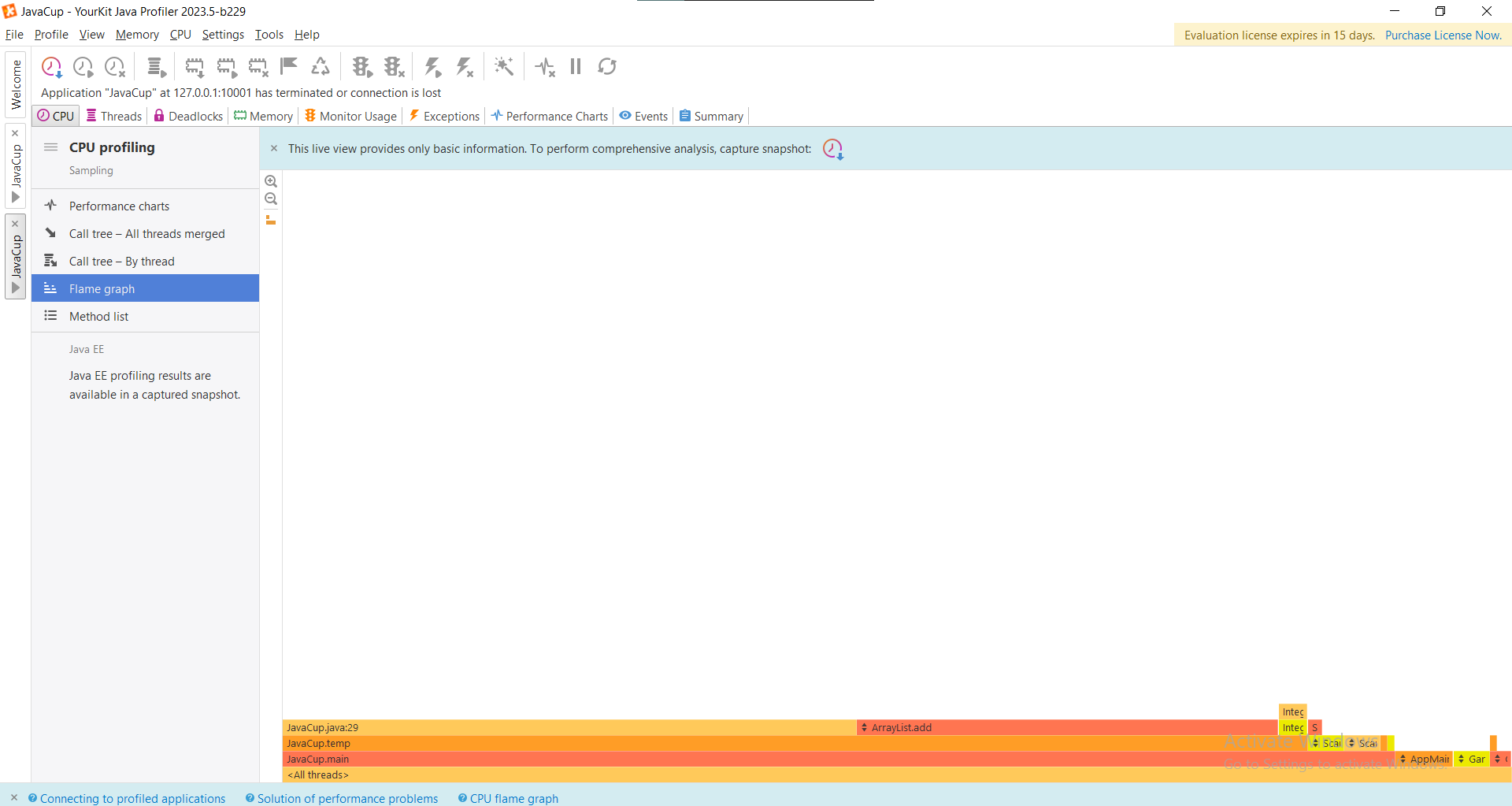Start CPU sampling with the clock-play icon
1512x806 pixels.
(83, 67)
